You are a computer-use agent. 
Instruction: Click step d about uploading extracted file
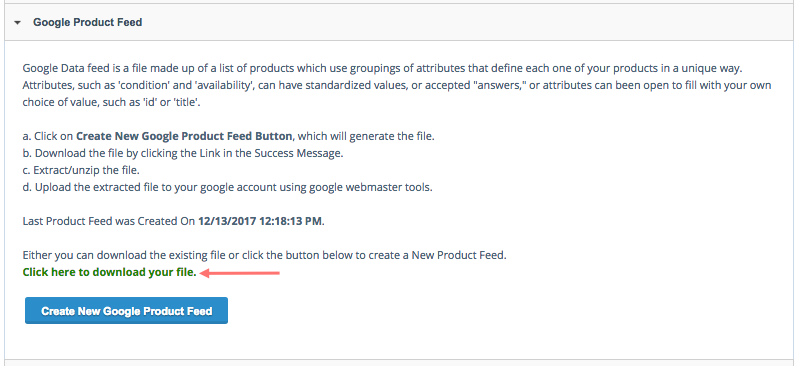[228, 187]
